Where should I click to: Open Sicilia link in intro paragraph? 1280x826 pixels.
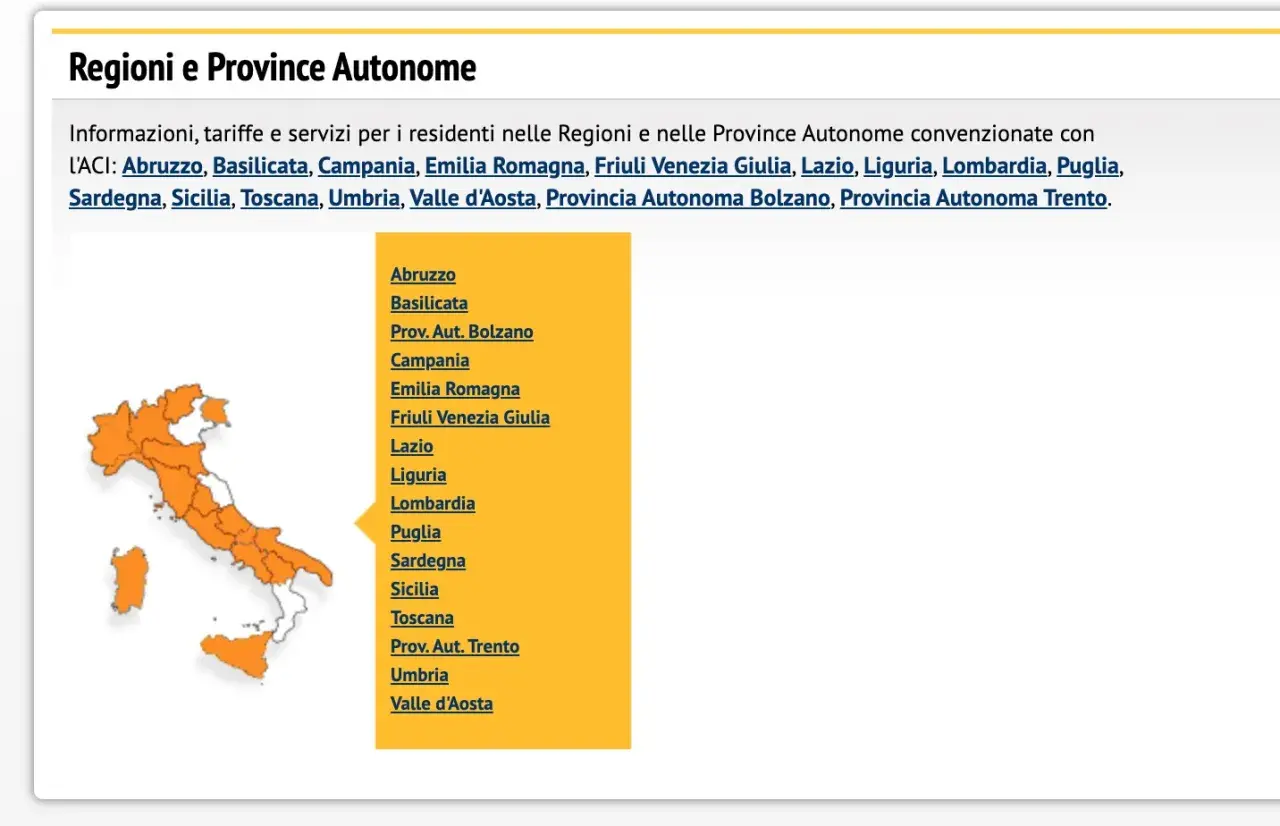click(201, 197)
